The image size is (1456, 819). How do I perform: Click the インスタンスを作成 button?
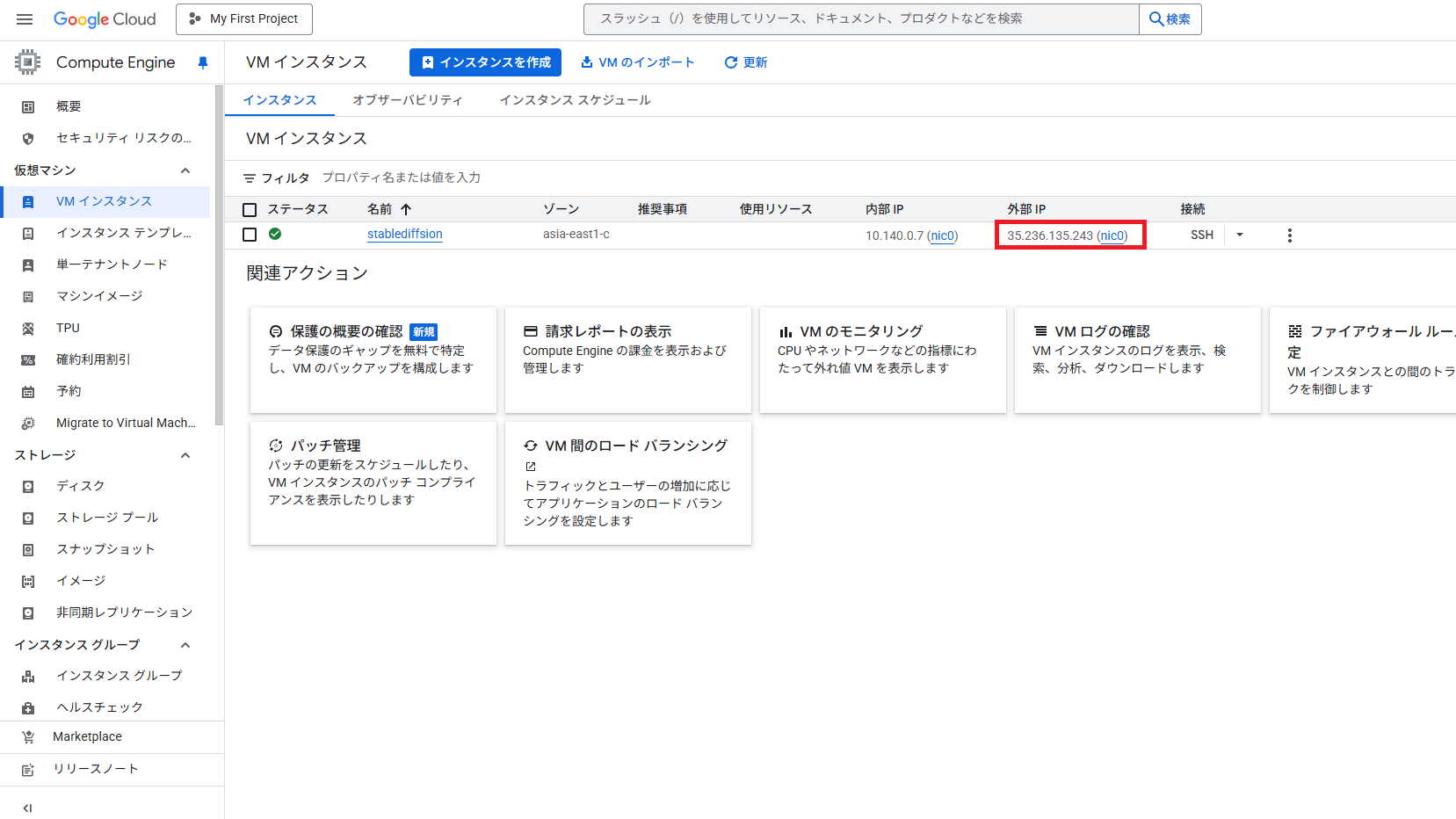coord(486,62)
